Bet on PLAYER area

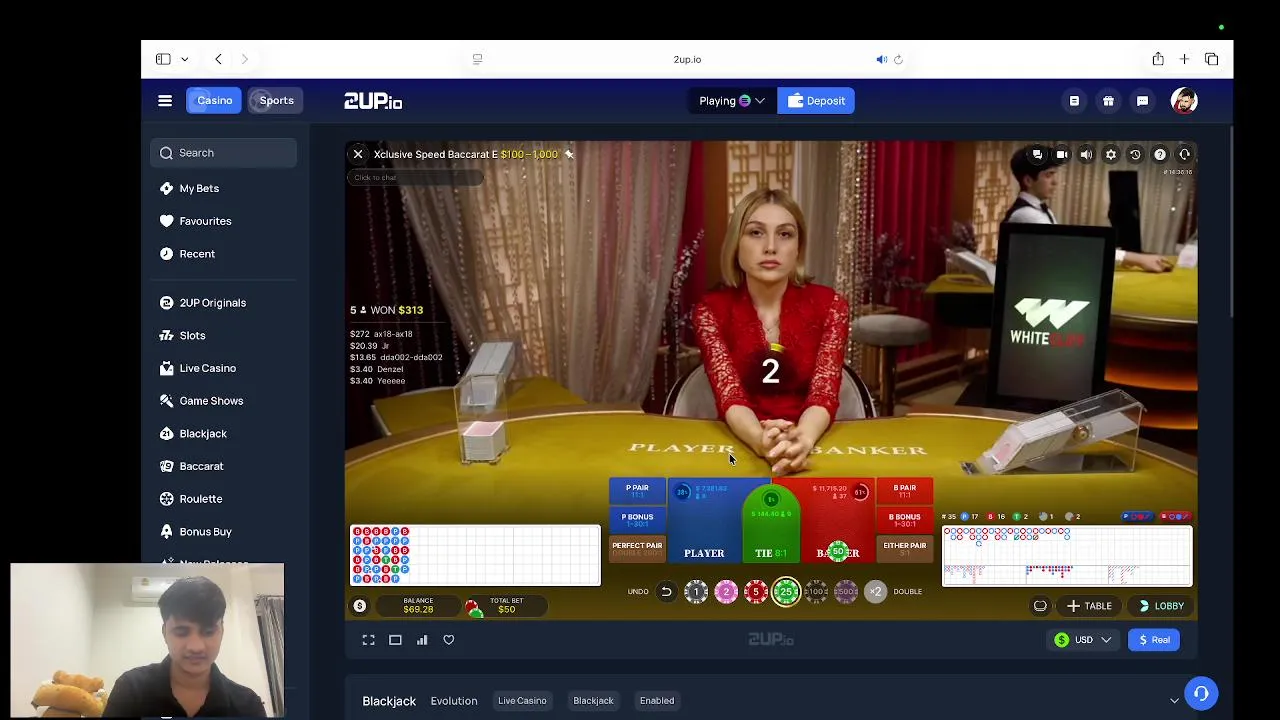[704, 520]
